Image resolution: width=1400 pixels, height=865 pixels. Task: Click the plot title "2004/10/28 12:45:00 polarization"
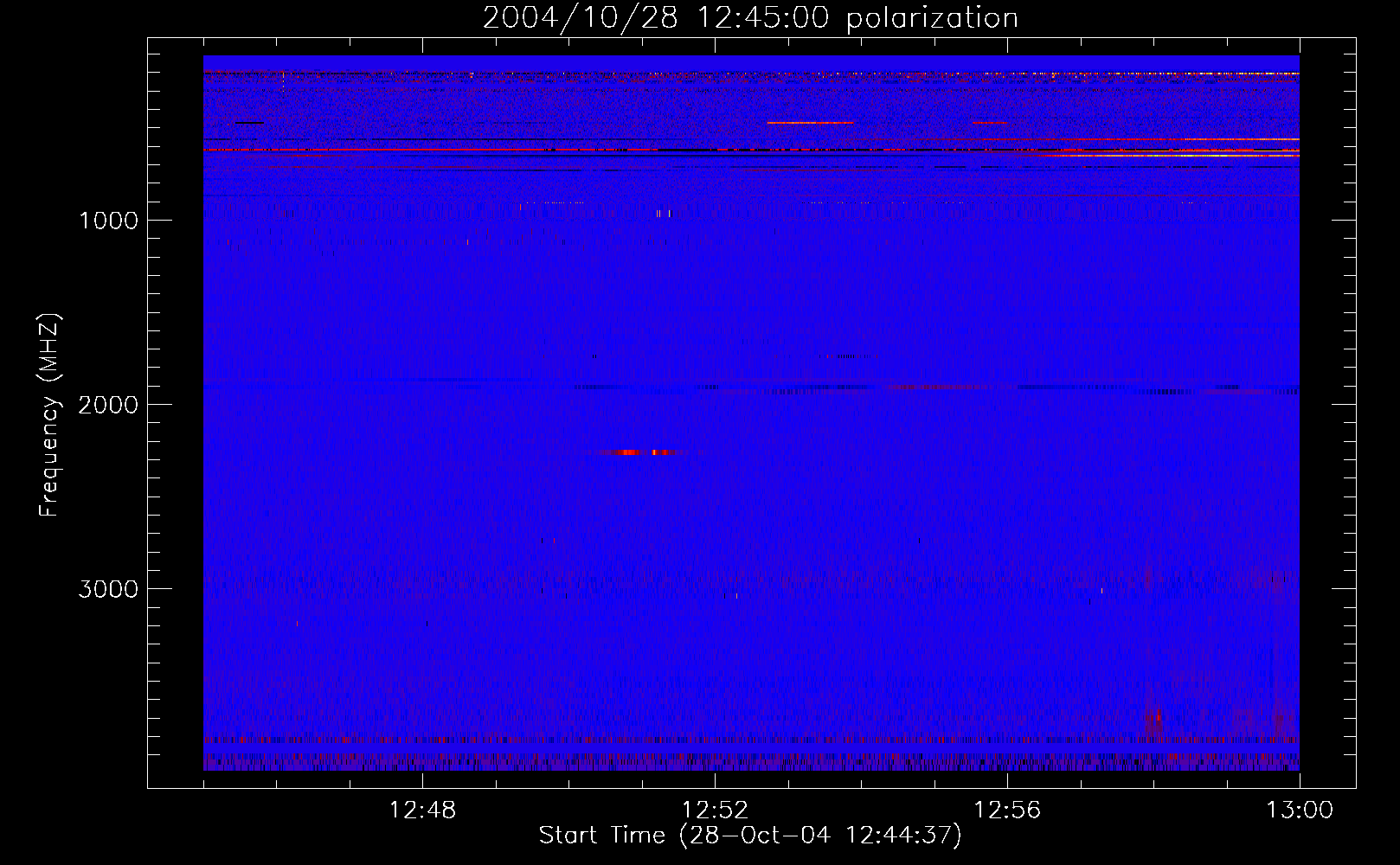(750, 17)
